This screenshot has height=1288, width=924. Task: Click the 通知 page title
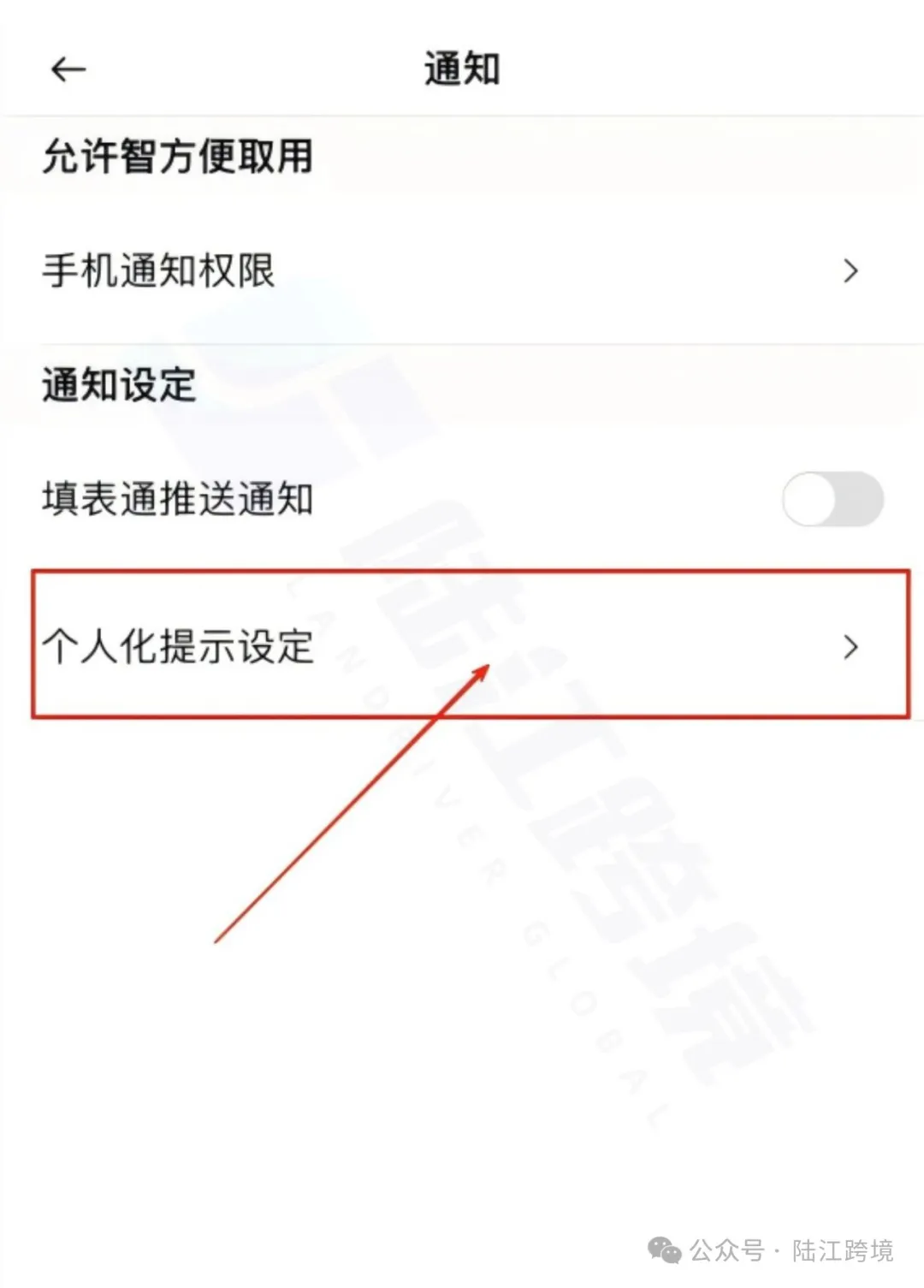click(x=462, y=68)
